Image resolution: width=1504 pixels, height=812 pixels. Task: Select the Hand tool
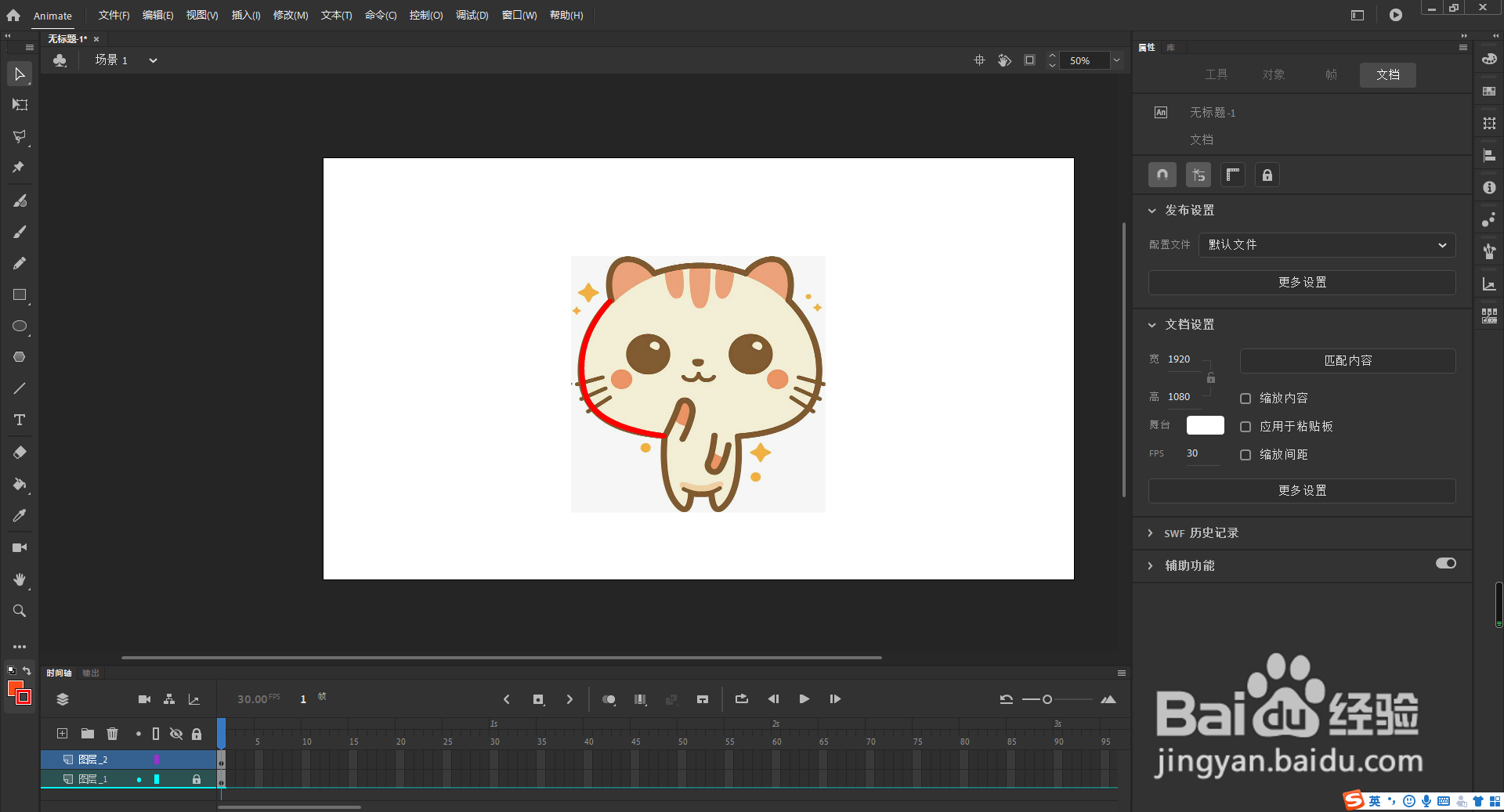(20, 579)
